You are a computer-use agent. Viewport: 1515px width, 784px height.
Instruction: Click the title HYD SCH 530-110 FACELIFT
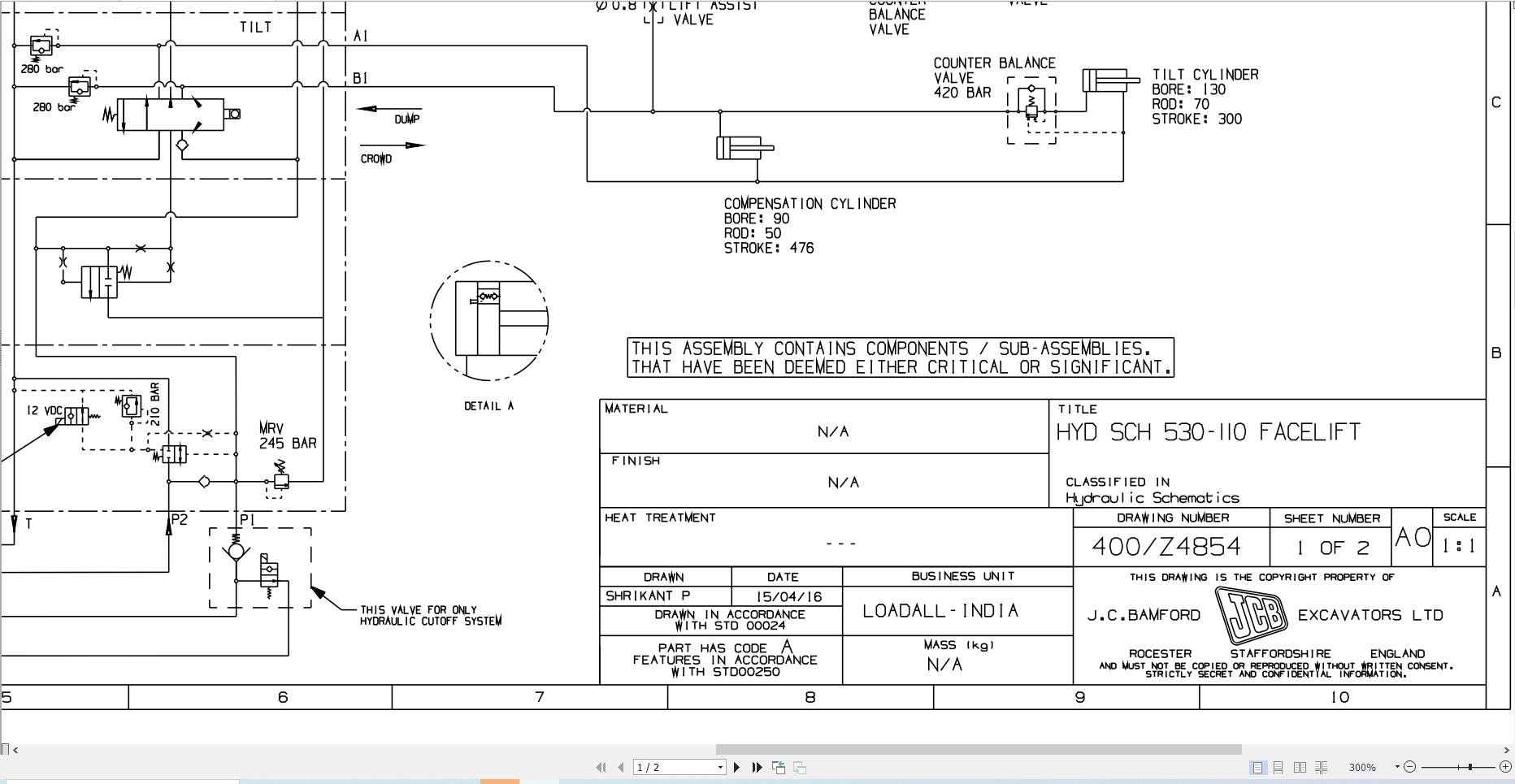point(1208,432)
